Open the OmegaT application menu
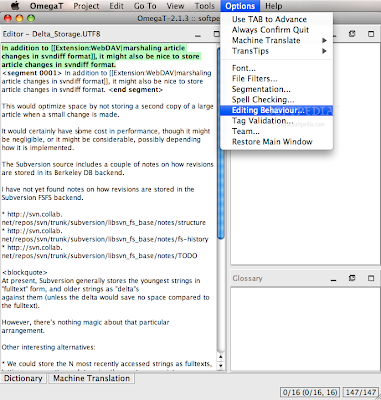Screen dimensions: 381x400 point(46,6)
